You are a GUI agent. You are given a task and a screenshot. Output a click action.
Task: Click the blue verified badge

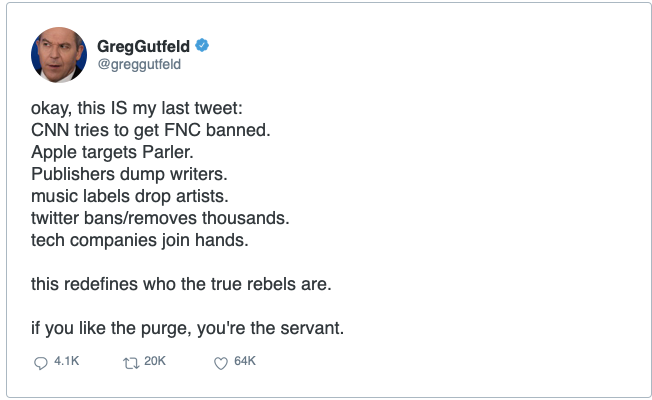point(201,46)
